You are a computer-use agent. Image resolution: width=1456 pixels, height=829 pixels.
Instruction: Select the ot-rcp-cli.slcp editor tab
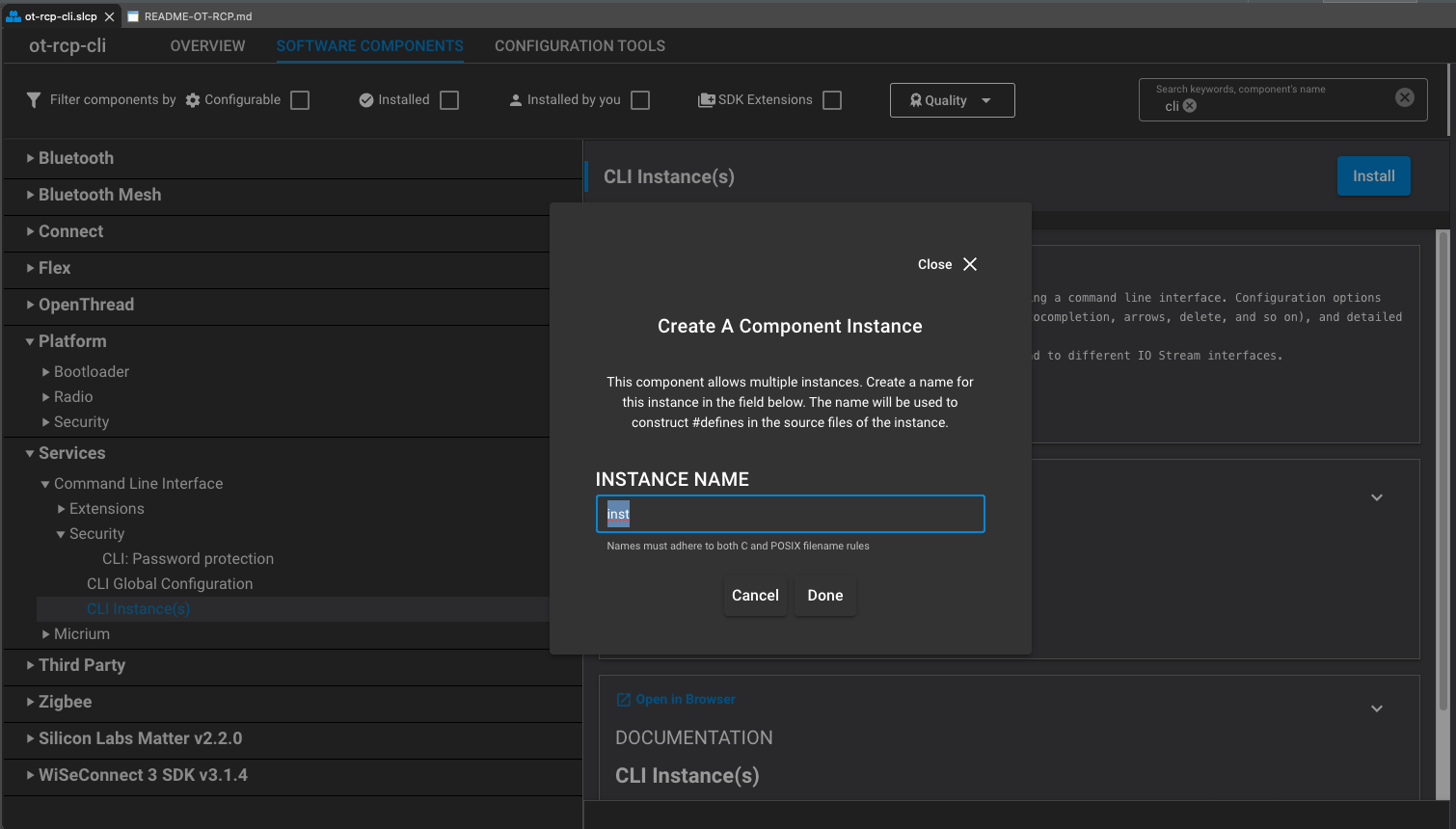click(x=61, y=16)
